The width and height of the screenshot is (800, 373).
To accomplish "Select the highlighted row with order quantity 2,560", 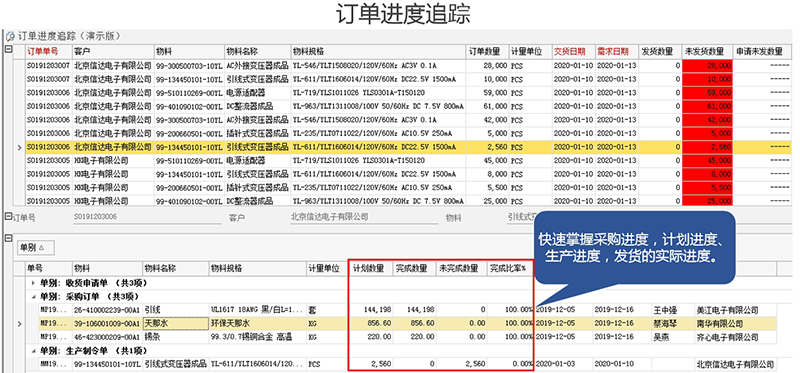I will click(408, 147).
